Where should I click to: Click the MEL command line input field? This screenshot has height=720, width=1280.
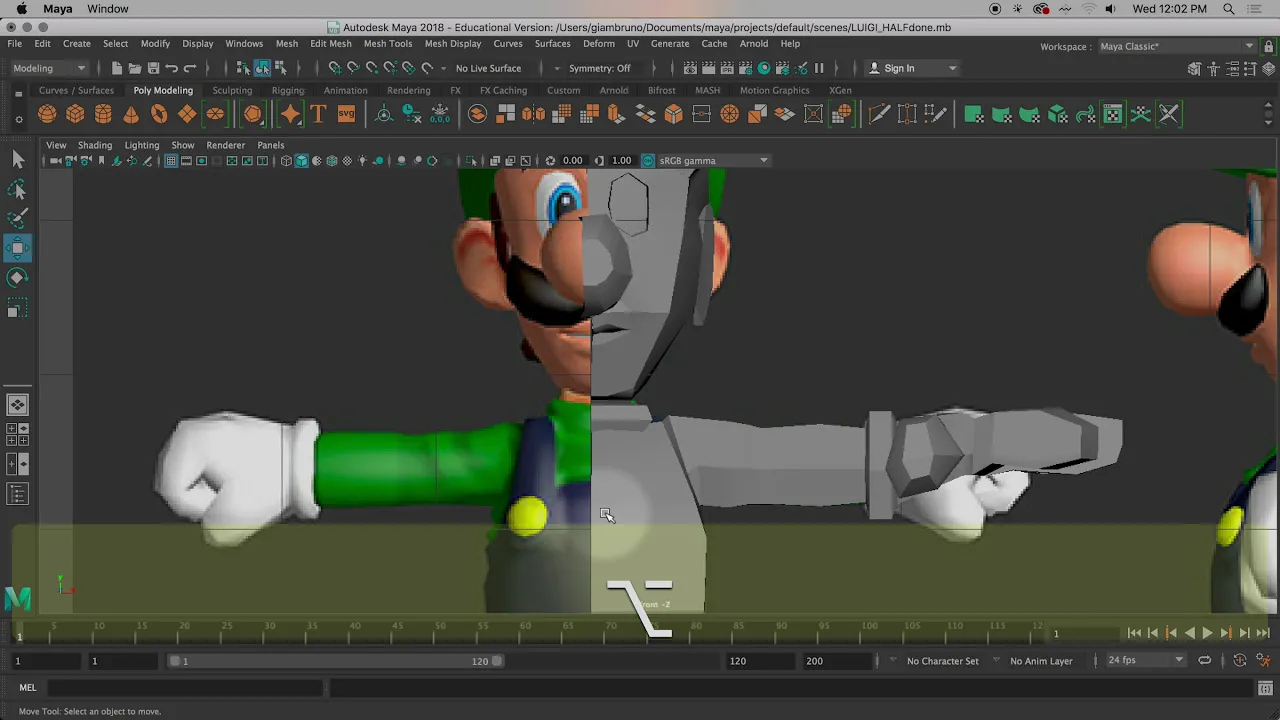185,688
